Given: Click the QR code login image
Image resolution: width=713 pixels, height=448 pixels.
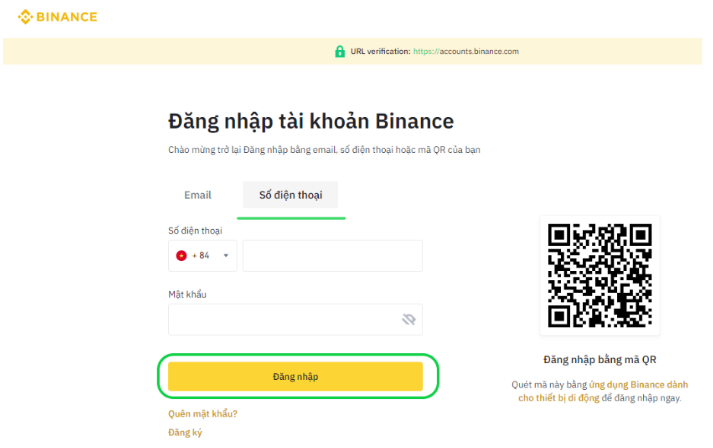Looking at the screenshot, I should (600, 276).
